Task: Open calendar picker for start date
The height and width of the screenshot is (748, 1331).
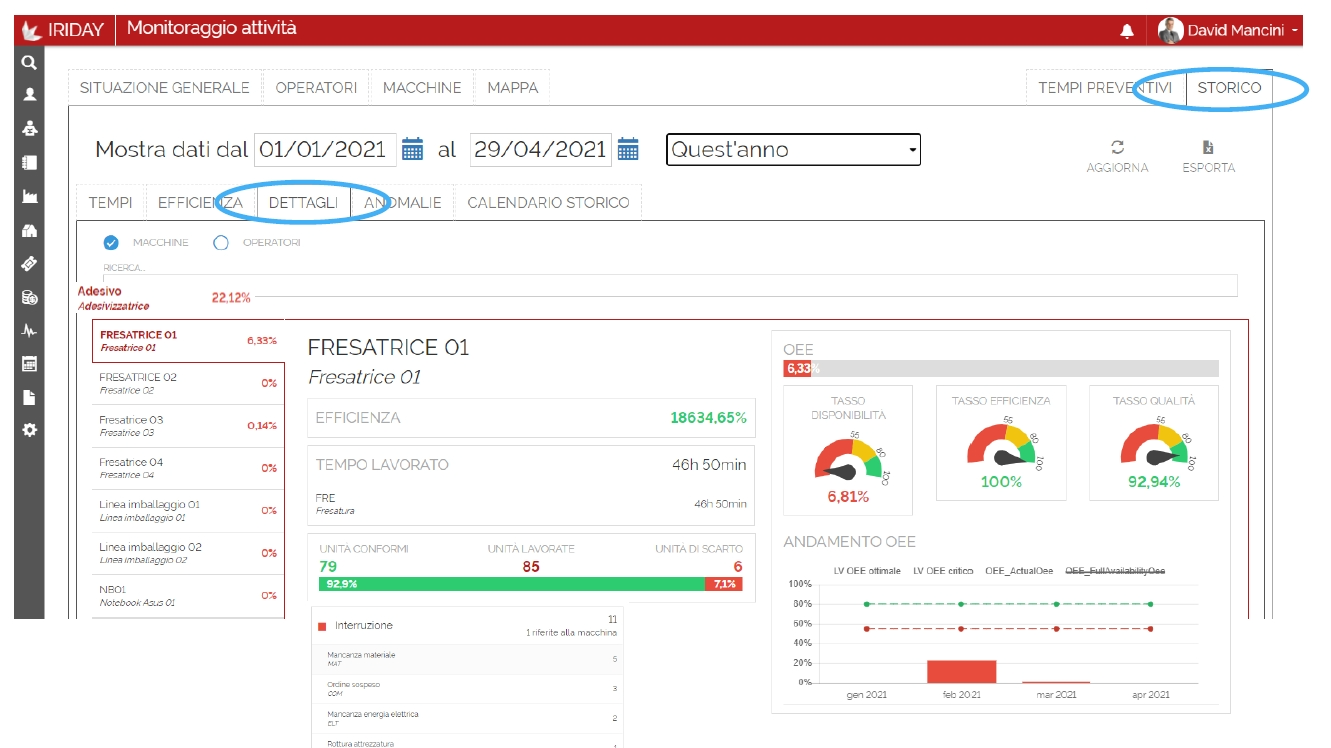Action: coord(412,150)
